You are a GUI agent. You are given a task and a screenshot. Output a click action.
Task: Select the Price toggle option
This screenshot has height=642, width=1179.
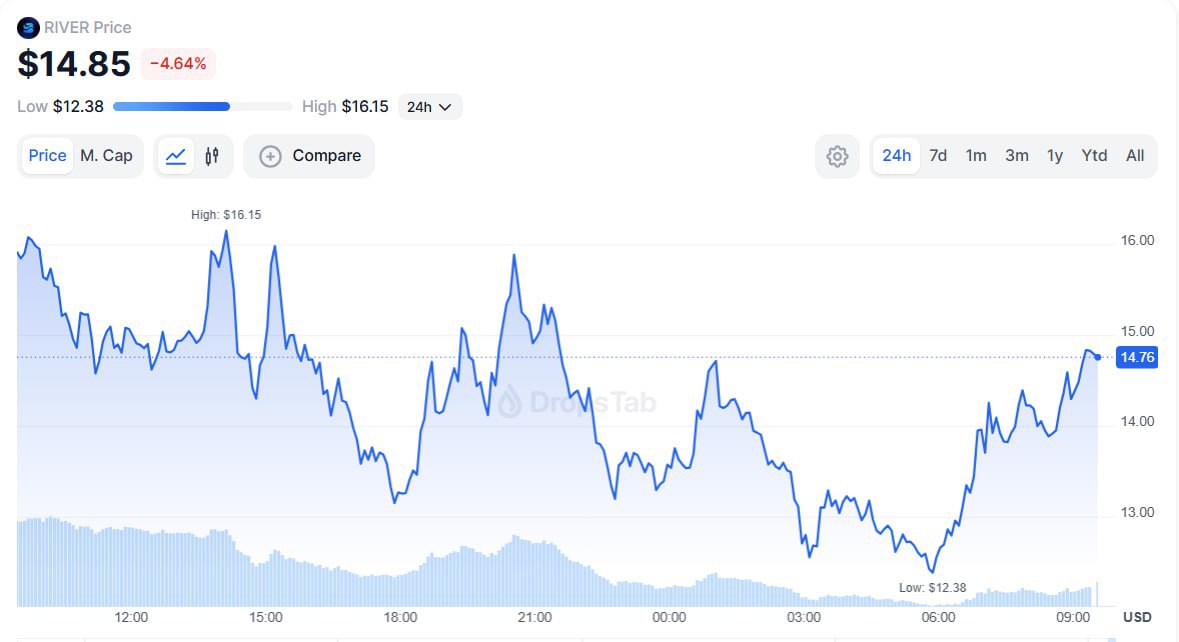[x=47, y=156]
